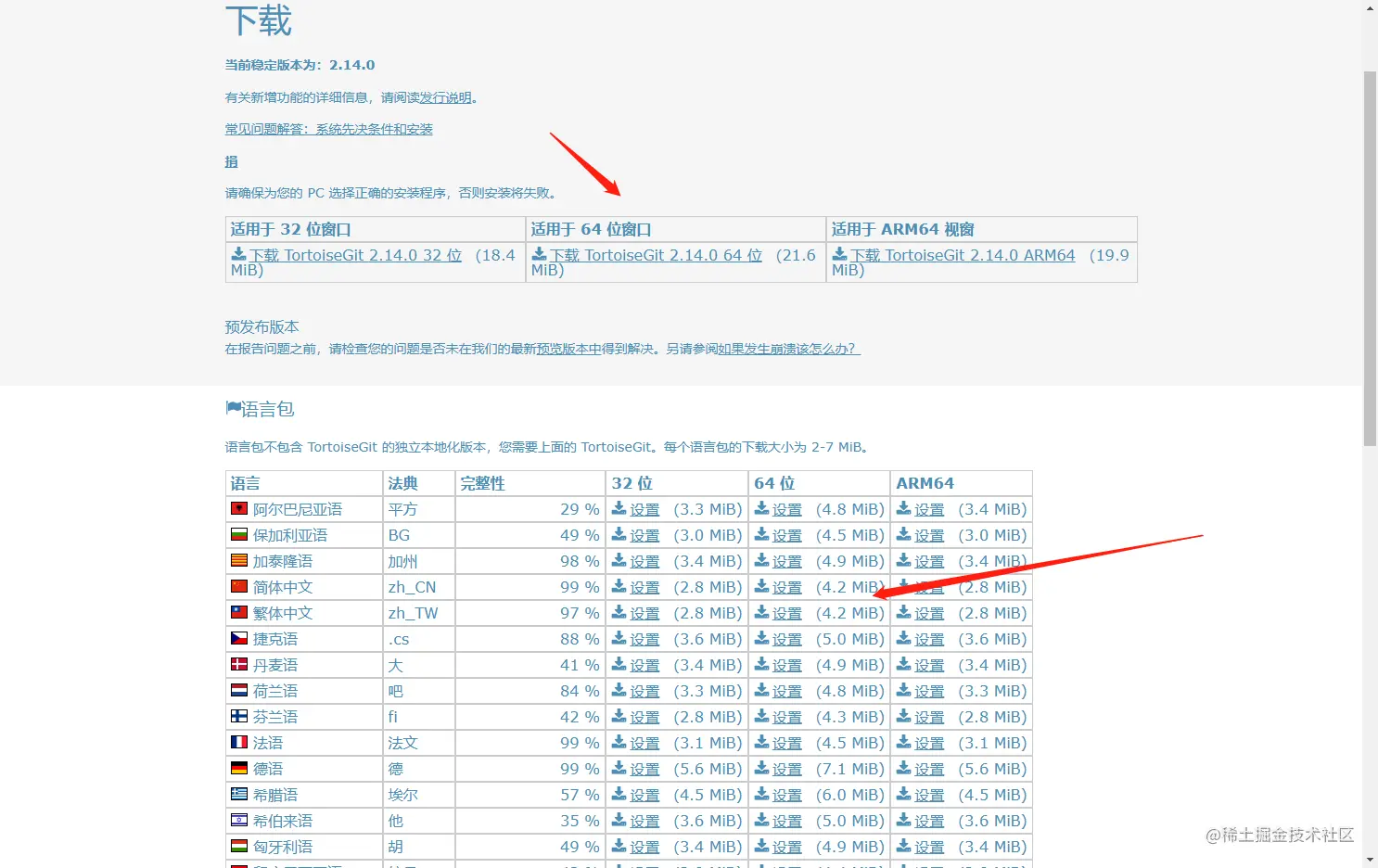This screenshot has height=868, width=1378.
Task: Click 32-bit download icon for 芬兰语
Action: tap(619, 716)
